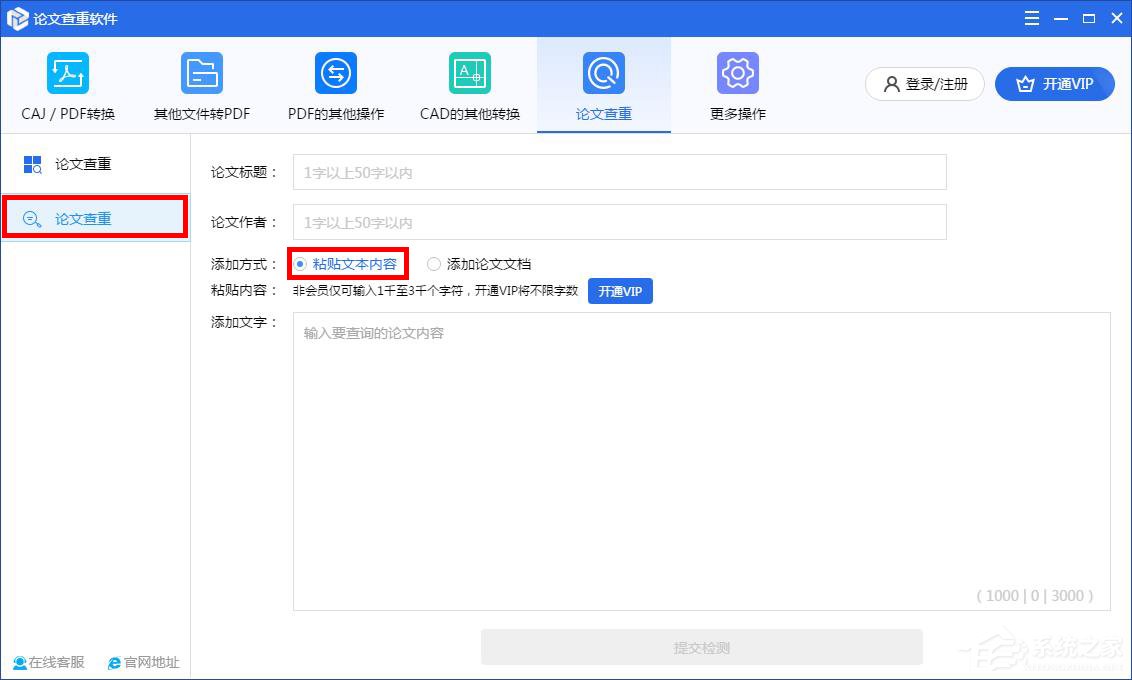1132x680 pixels.
Task: Open the CAJ / PDF转换 tool icon
Action: point(68,73)
